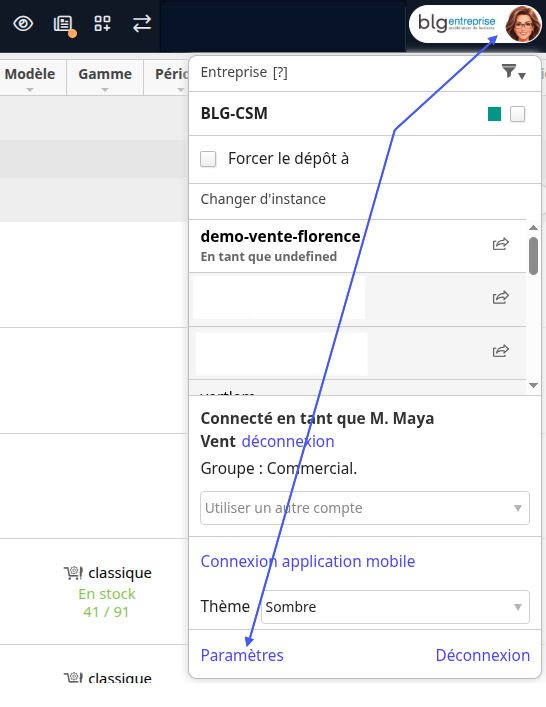
Task: Expand the Gamme column sort arrow
Action: click(105, 90)
